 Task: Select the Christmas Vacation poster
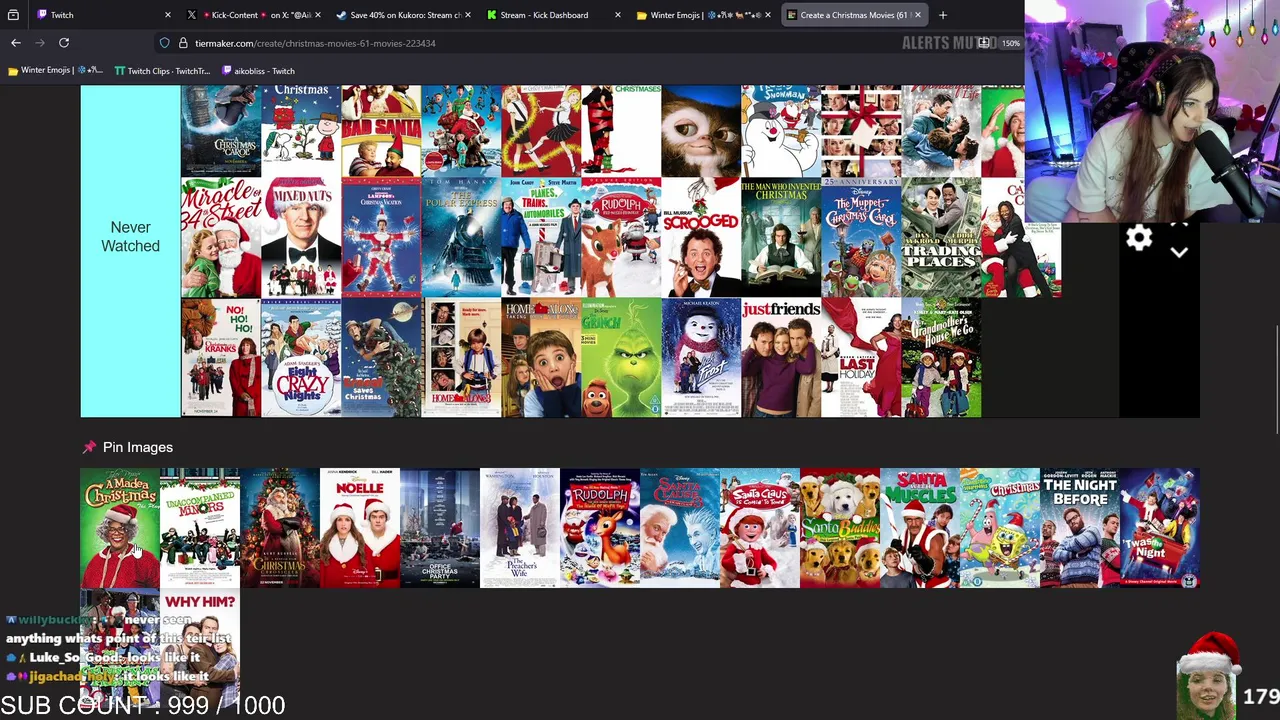(381, 237)
